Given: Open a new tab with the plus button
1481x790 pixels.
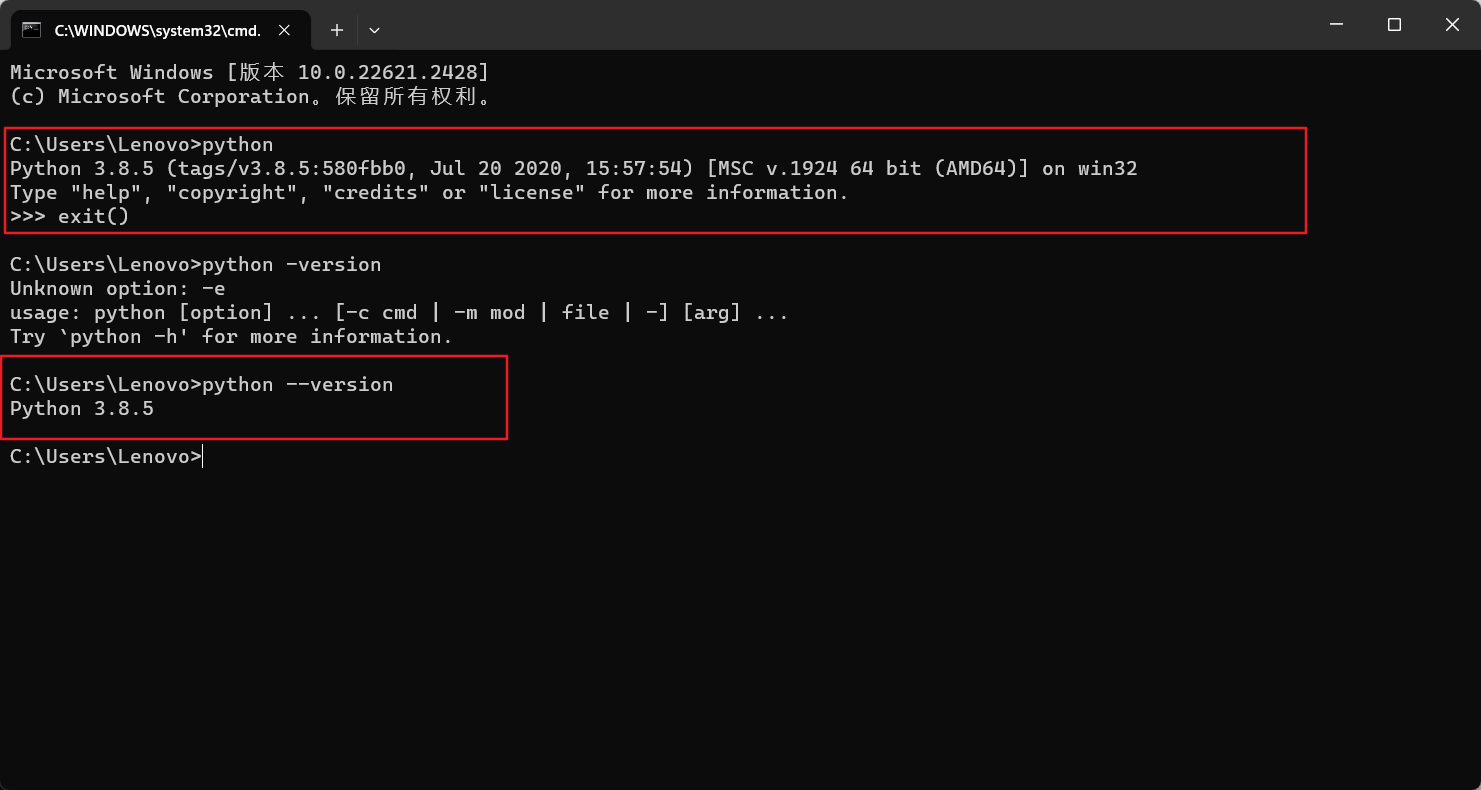Looking at the screenshot, I should (x=337, y=30).
